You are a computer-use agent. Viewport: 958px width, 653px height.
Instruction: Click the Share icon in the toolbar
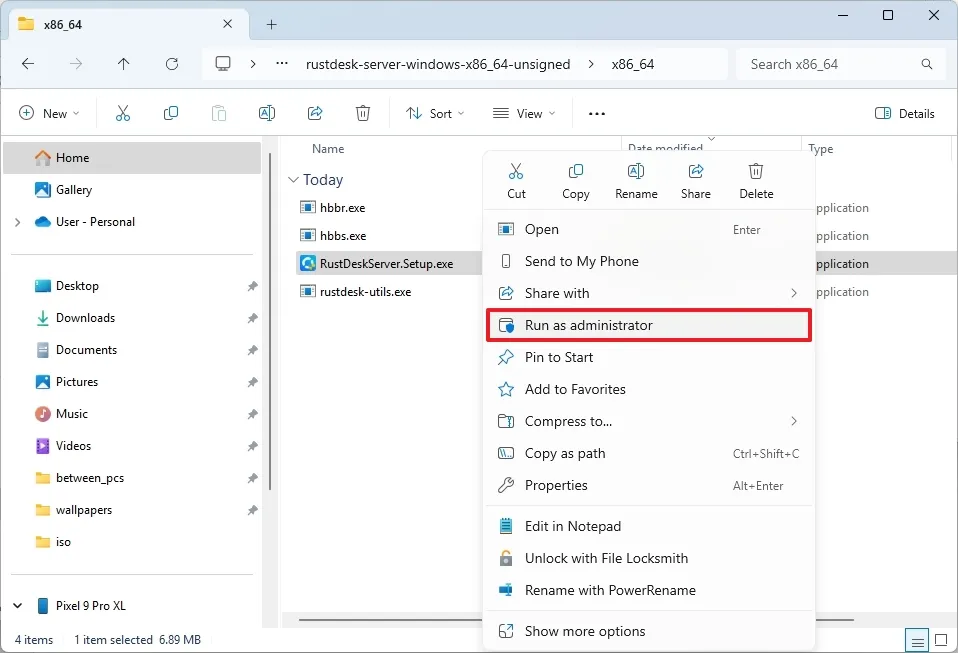coord(314,113)
